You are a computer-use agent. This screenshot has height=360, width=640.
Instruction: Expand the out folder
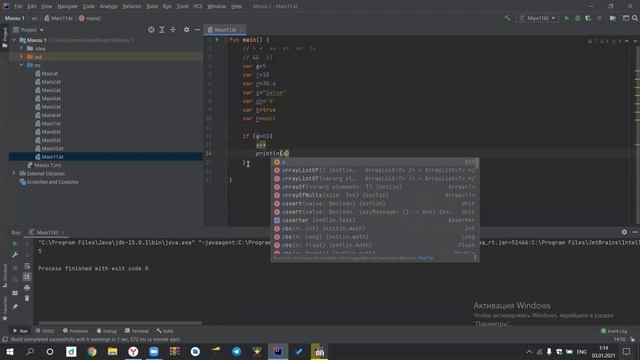pos(22,57)
